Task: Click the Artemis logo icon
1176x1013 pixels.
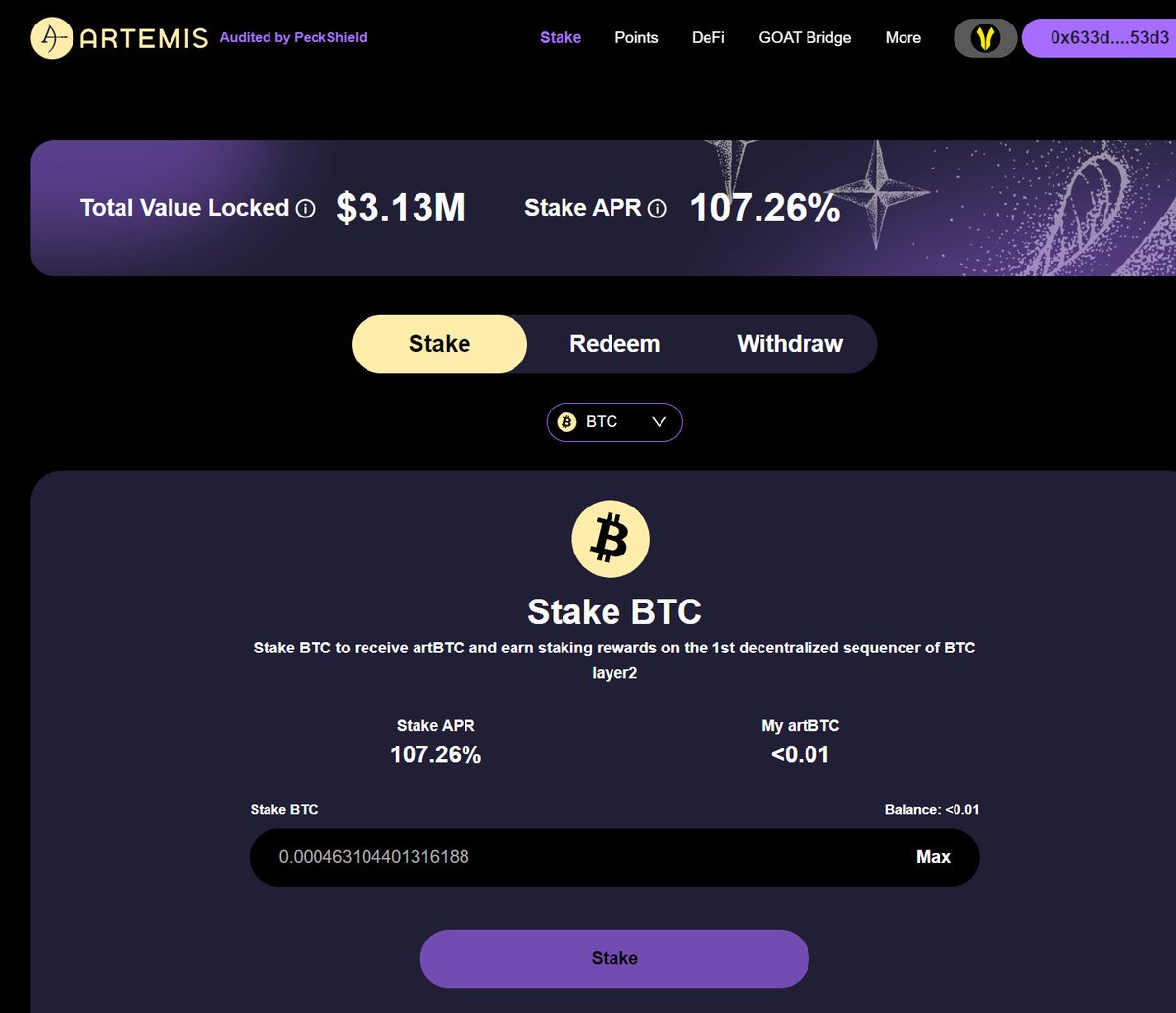Action: coord(52,38)
